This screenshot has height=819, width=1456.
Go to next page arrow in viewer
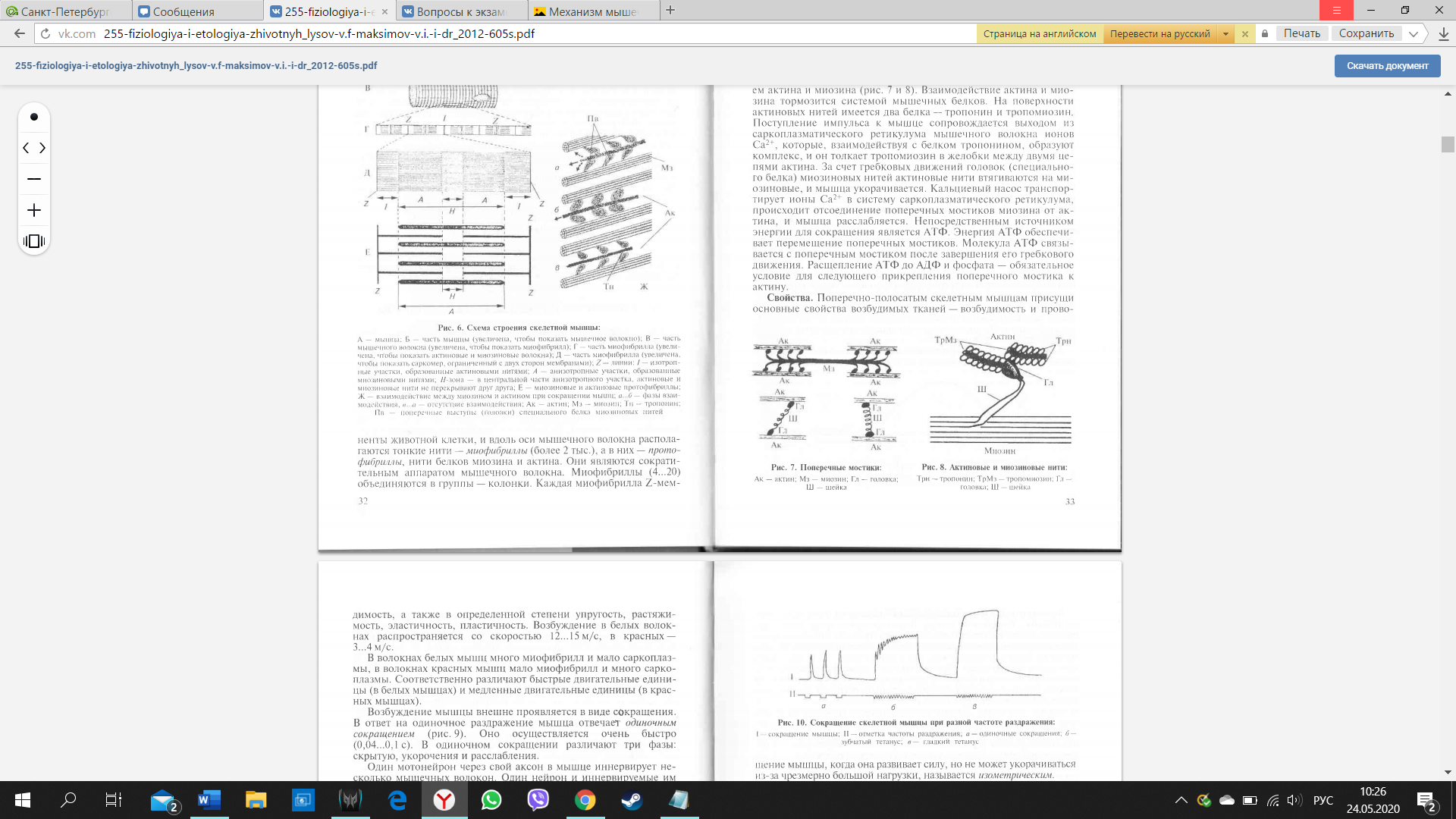pyautogui.click(x=42, y=148)
